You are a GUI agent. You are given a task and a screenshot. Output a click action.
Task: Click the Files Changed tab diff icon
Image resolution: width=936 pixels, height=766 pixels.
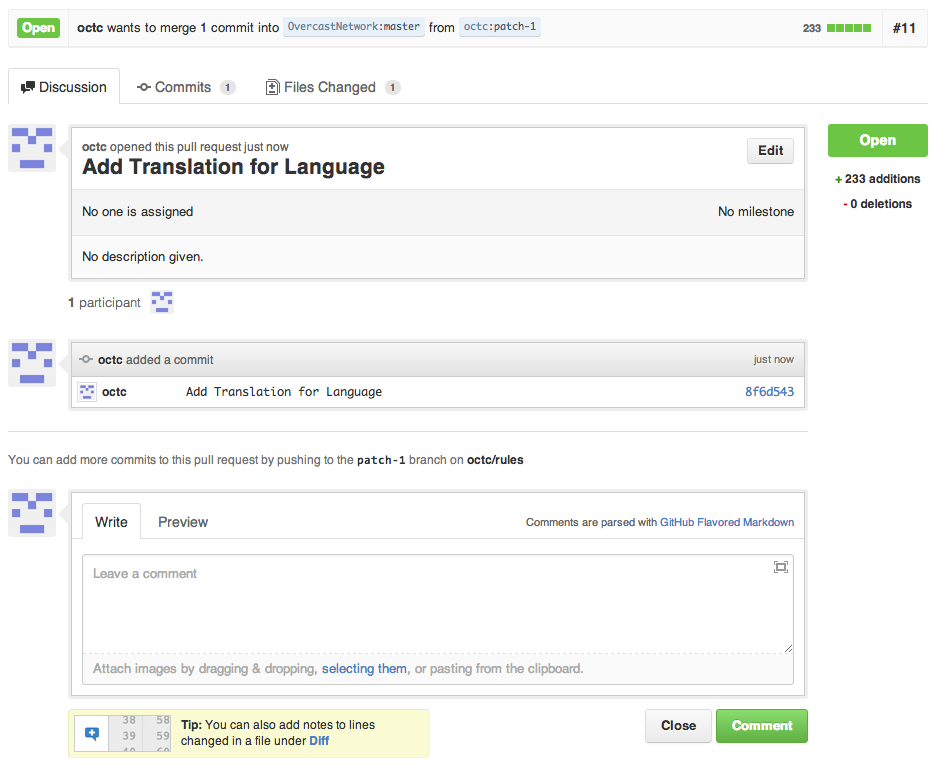[272, 87]
